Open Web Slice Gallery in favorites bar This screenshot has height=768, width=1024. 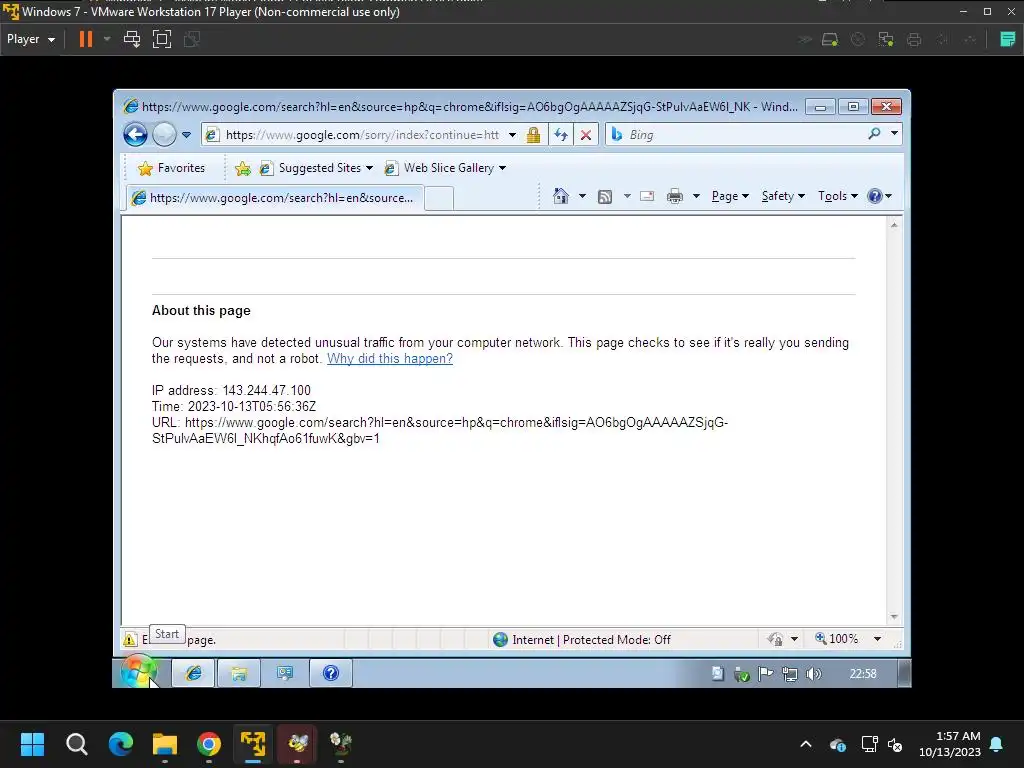tap(445, 168)
